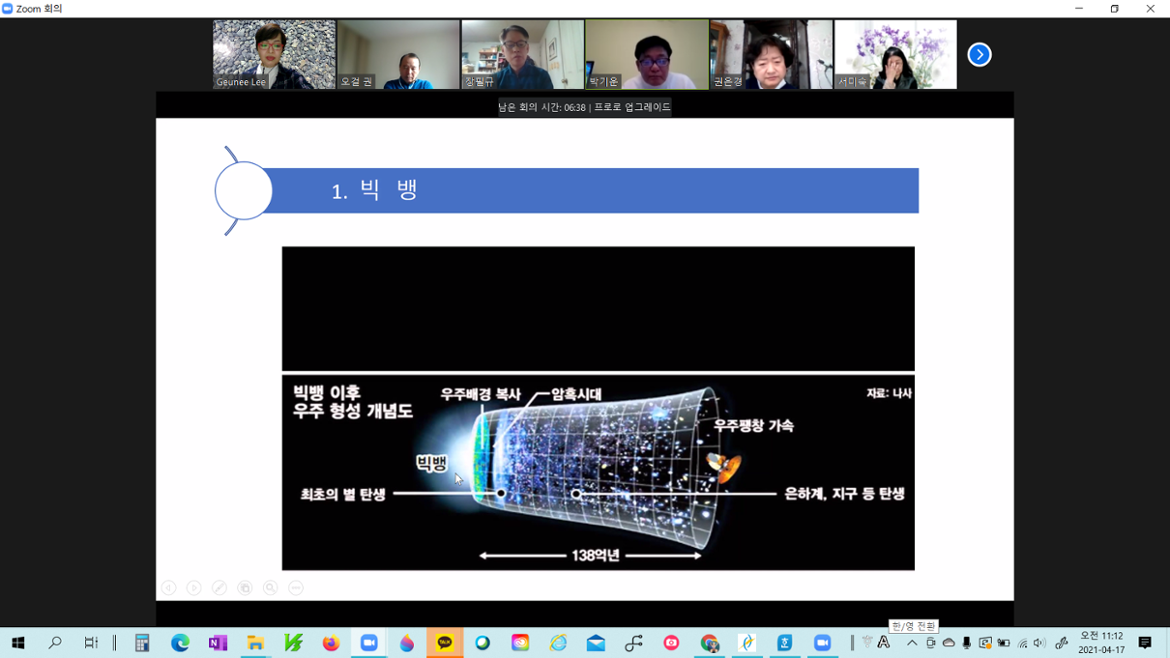Image resolution: width=1170 pixels, height=658 pixels.
Task: Expand hidden system tray icons chevron
Action: pos(912,643)
